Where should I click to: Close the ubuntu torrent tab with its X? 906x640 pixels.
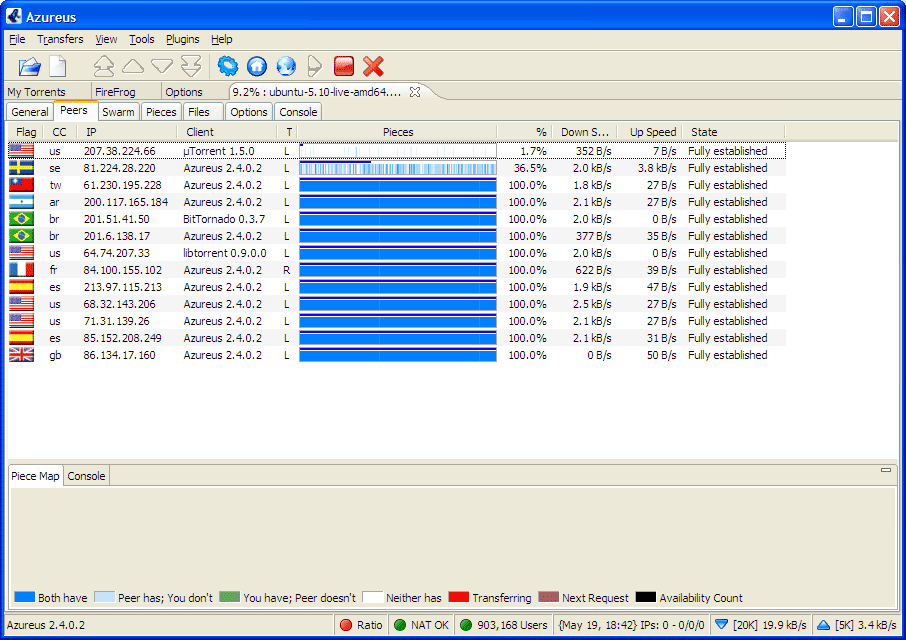(415, 92)
